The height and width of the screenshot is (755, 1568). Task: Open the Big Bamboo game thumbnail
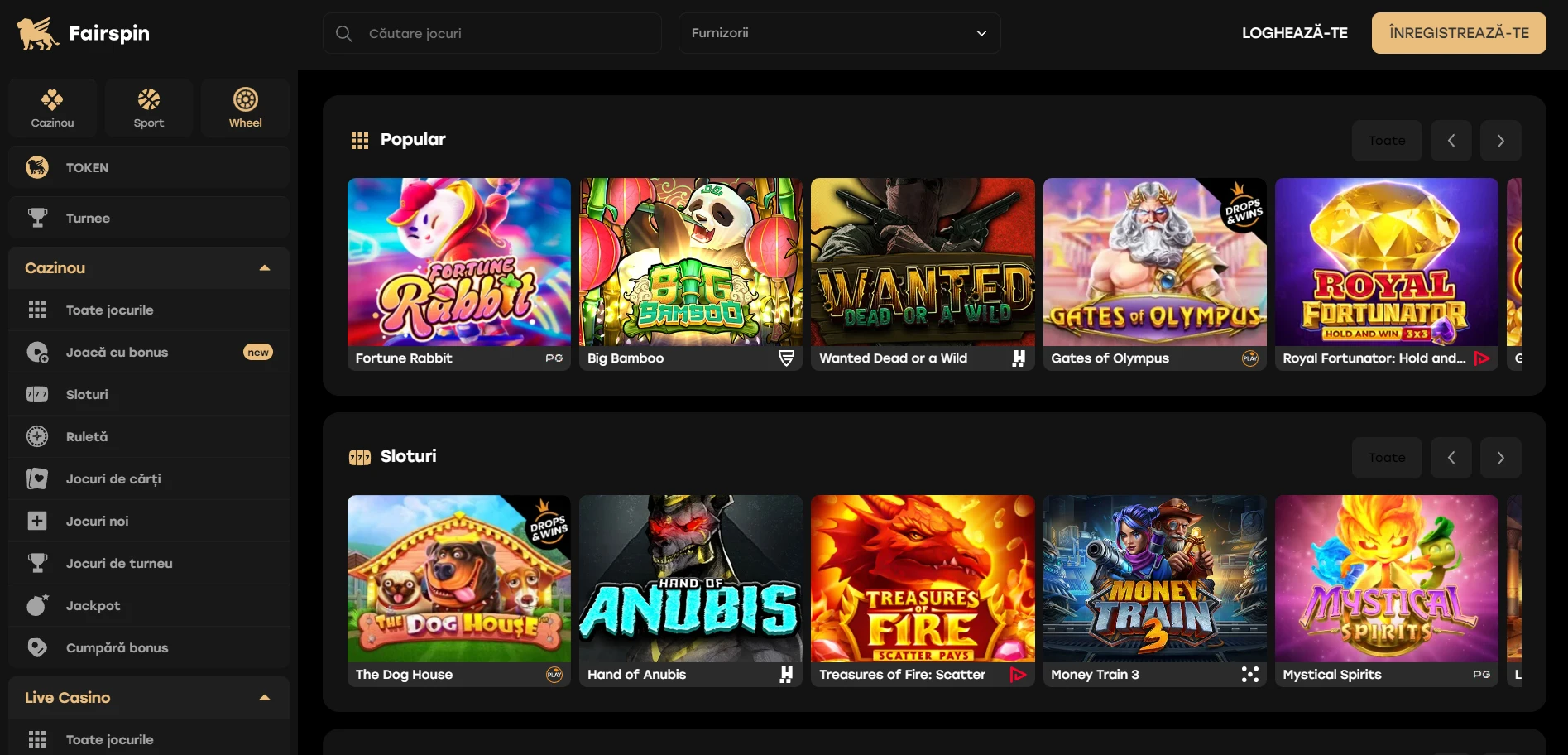691,262
